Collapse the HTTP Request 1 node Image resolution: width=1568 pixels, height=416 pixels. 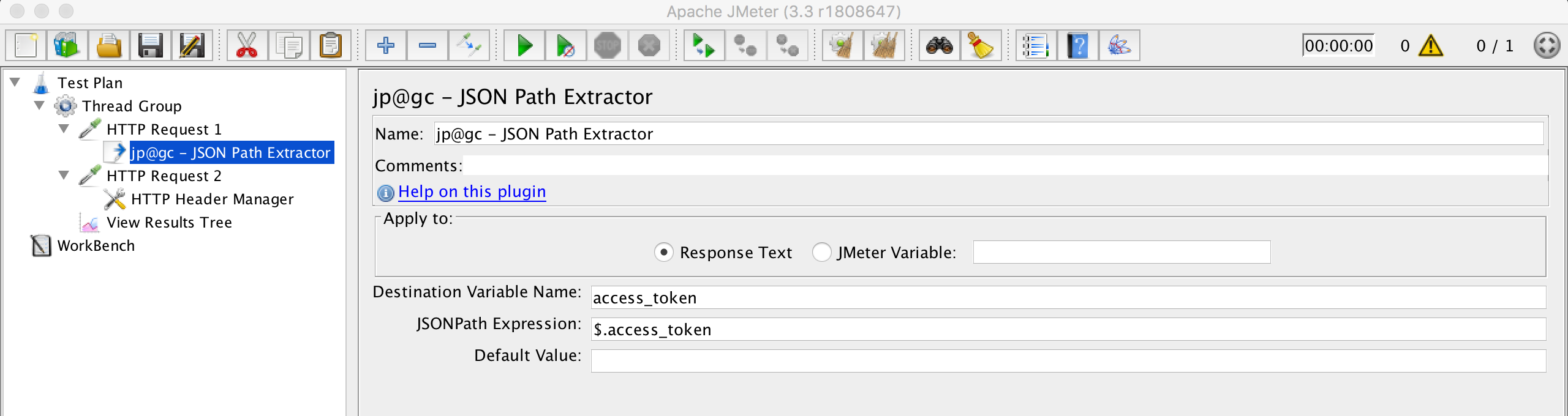[64, 128]
